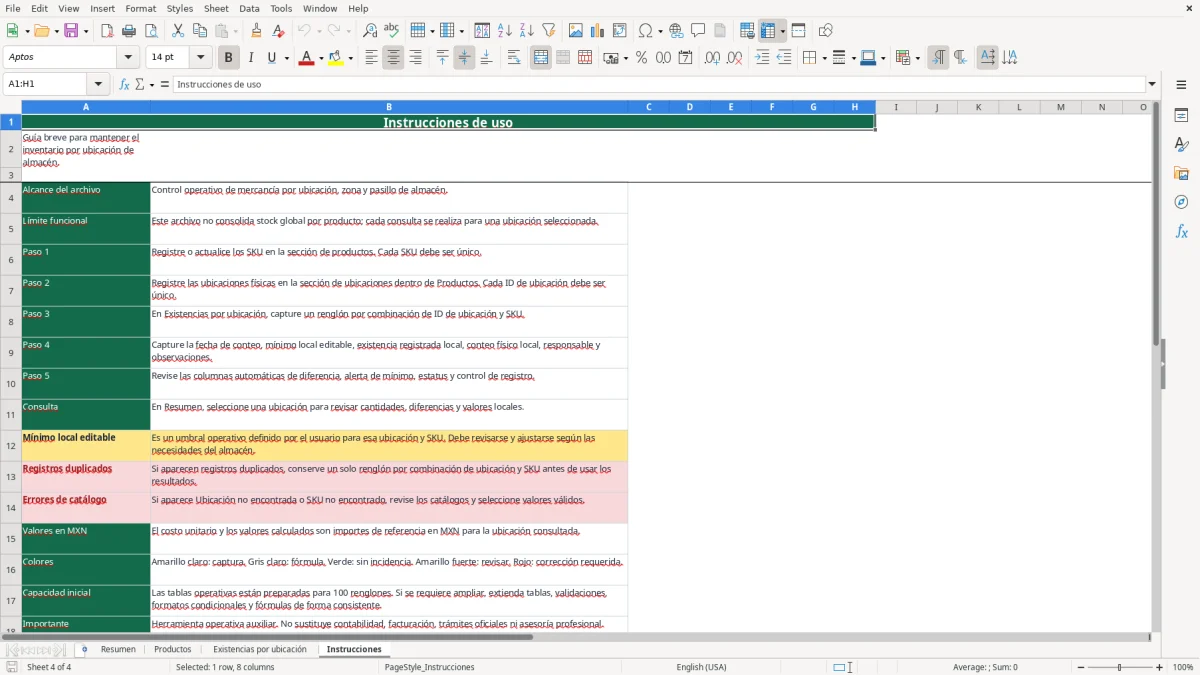
Task: Expand the formula bar
Action: [x=1152, y=84]
